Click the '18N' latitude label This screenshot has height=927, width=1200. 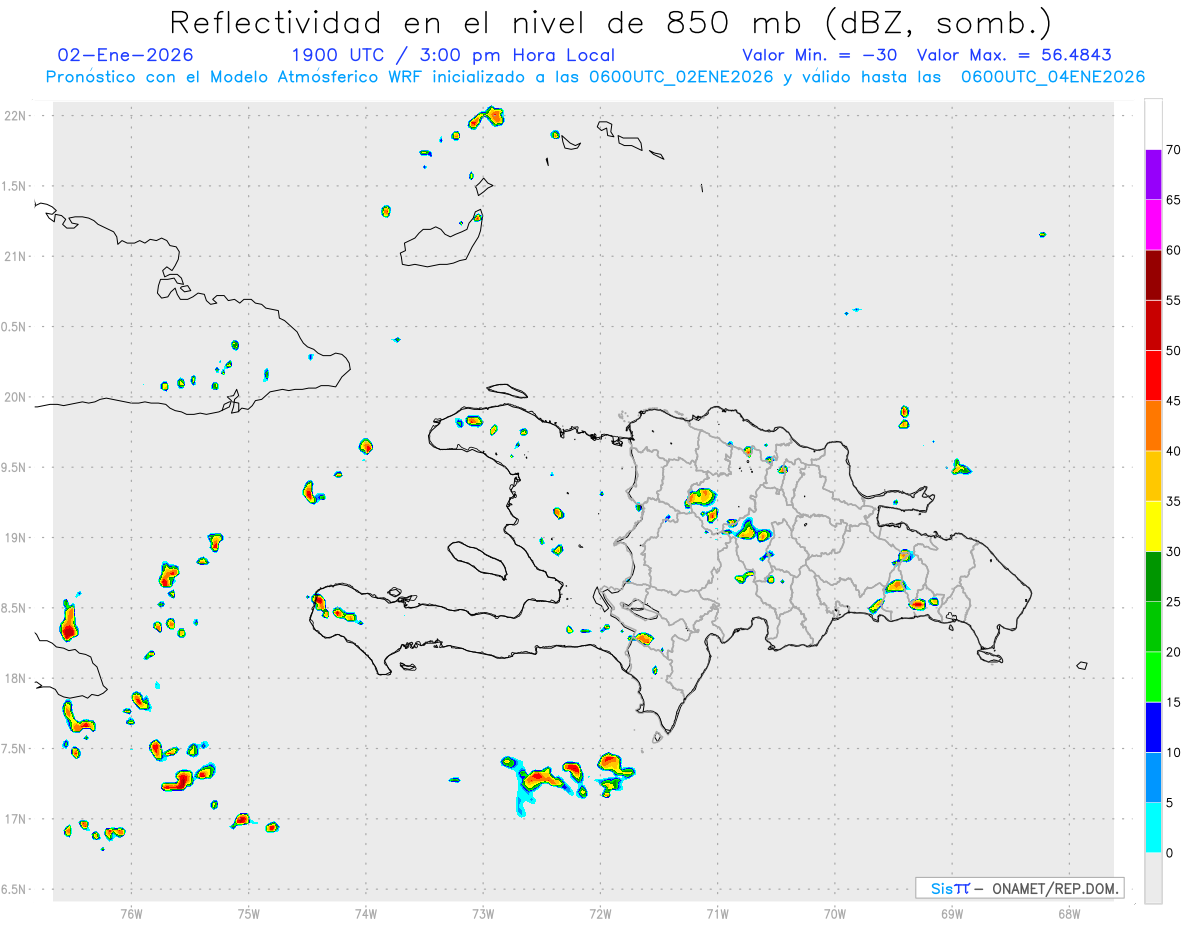coord(17,679)
